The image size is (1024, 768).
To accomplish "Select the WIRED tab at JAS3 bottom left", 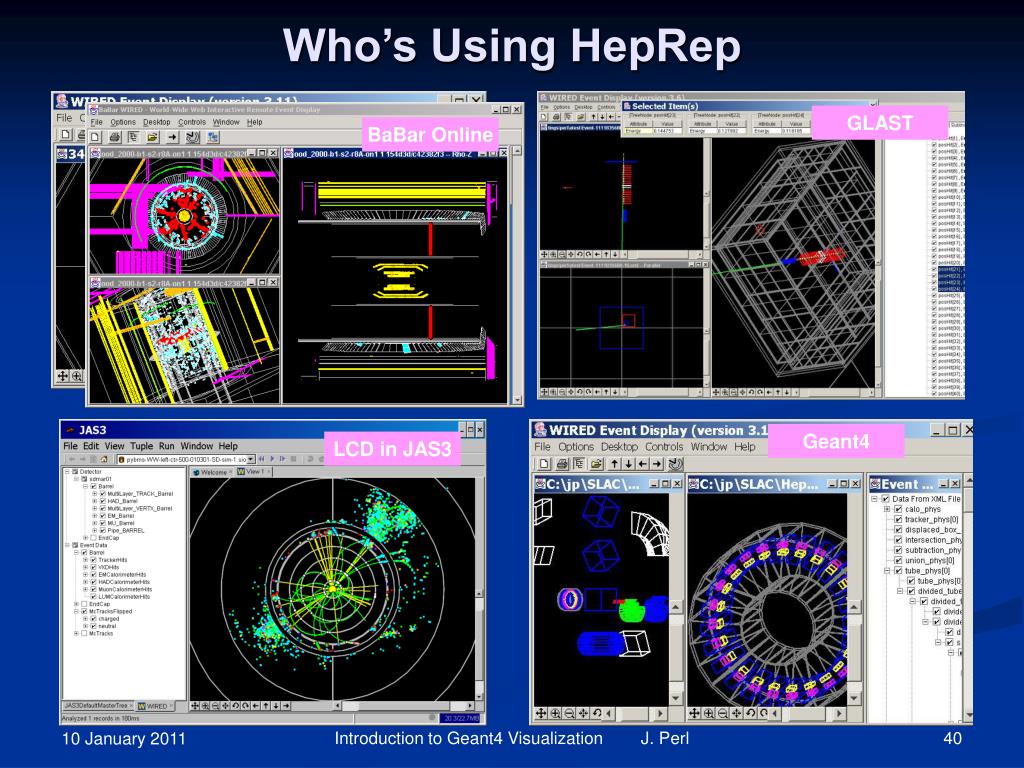I will (x=154, y=706).
